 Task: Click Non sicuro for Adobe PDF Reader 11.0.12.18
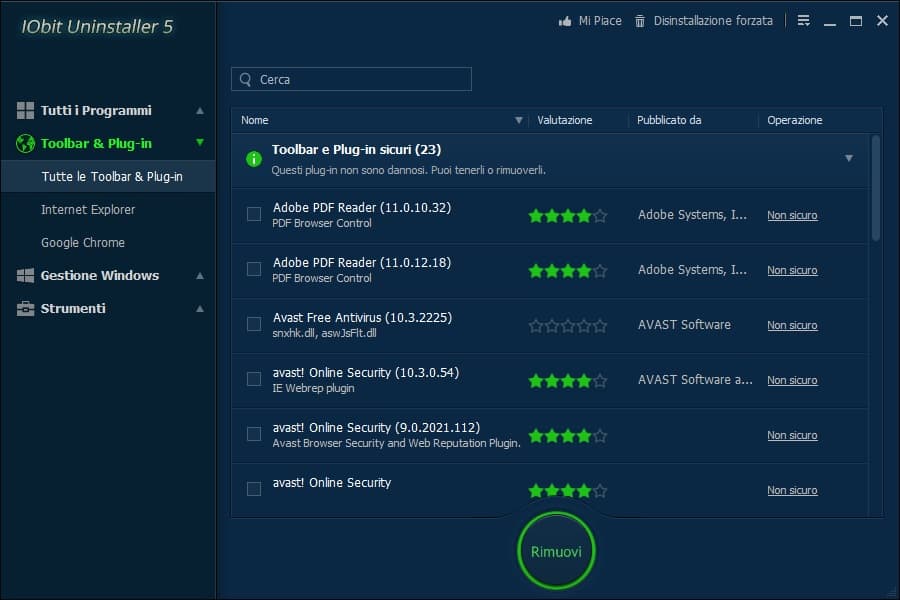point(792,270)
